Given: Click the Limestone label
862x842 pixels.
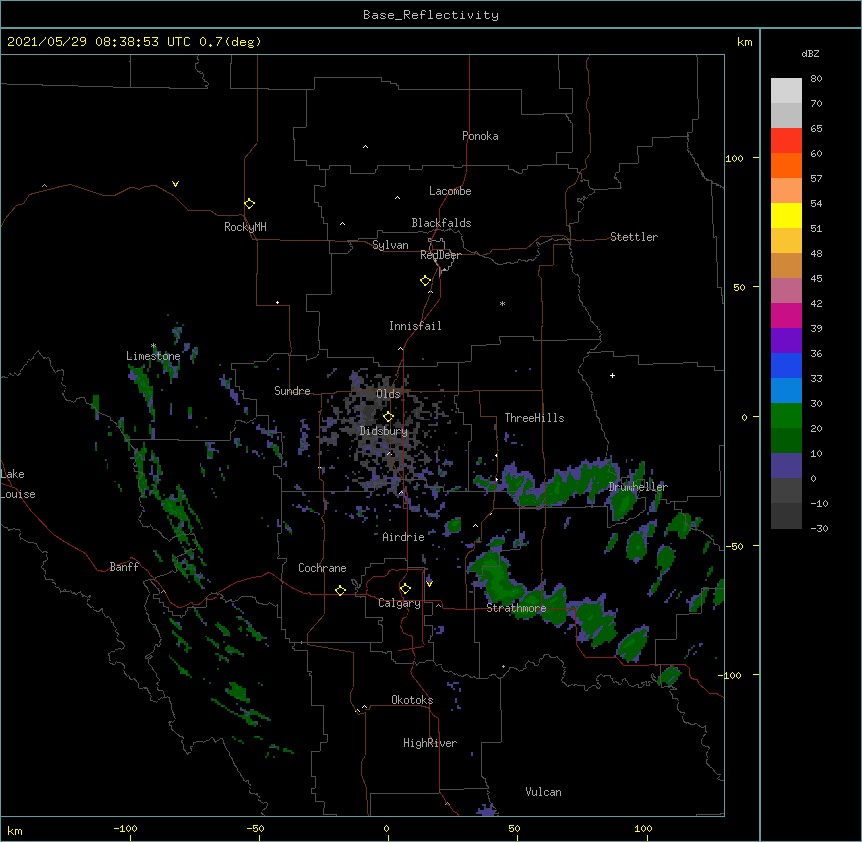Looking at the screenshot, I should click(x=153, y=356).
